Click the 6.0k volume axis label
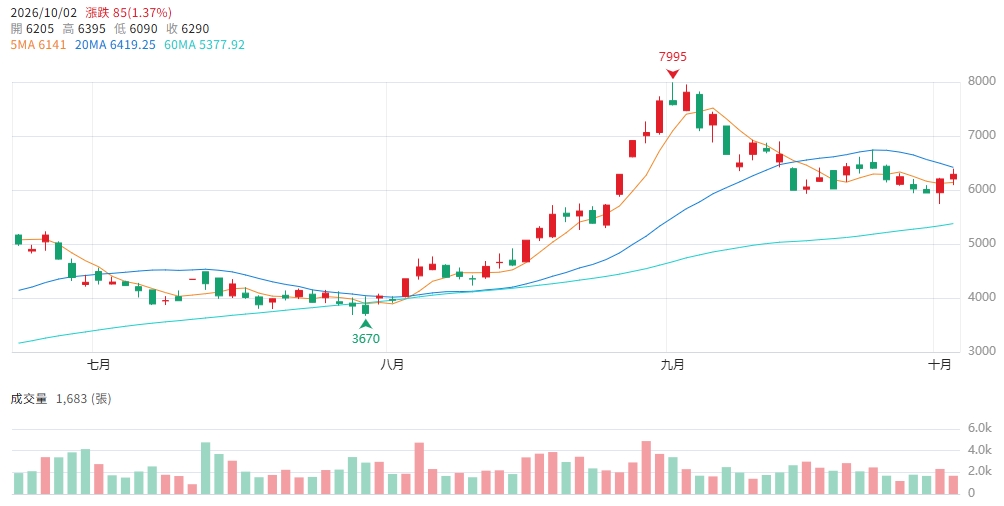Image resolution: width=1004 pixels, height=506 pixels. tap(980, 428)
